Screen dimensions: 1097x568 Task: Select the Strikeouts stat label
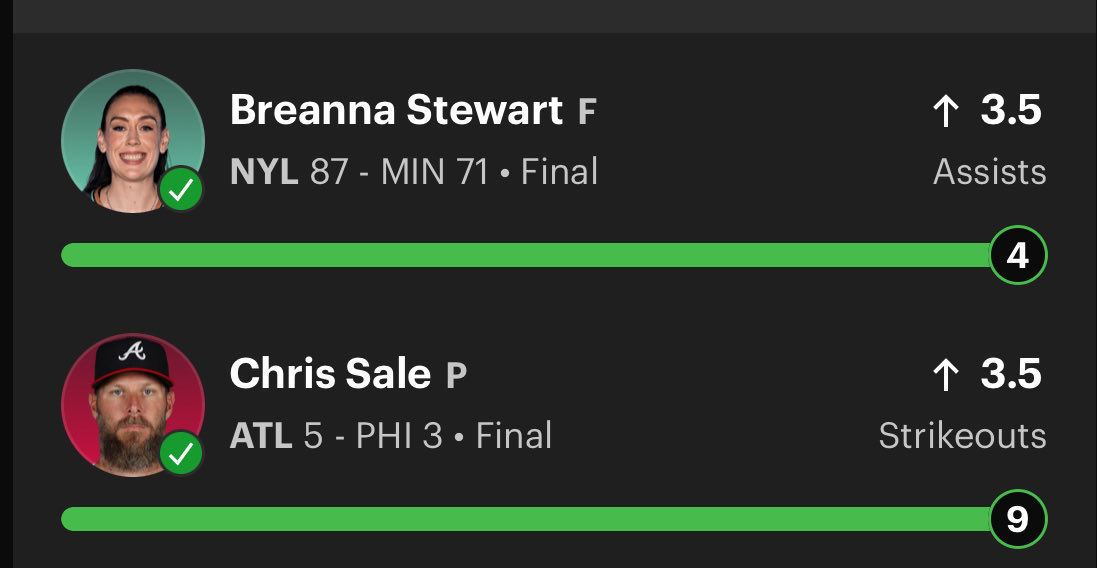coord(963,436)
